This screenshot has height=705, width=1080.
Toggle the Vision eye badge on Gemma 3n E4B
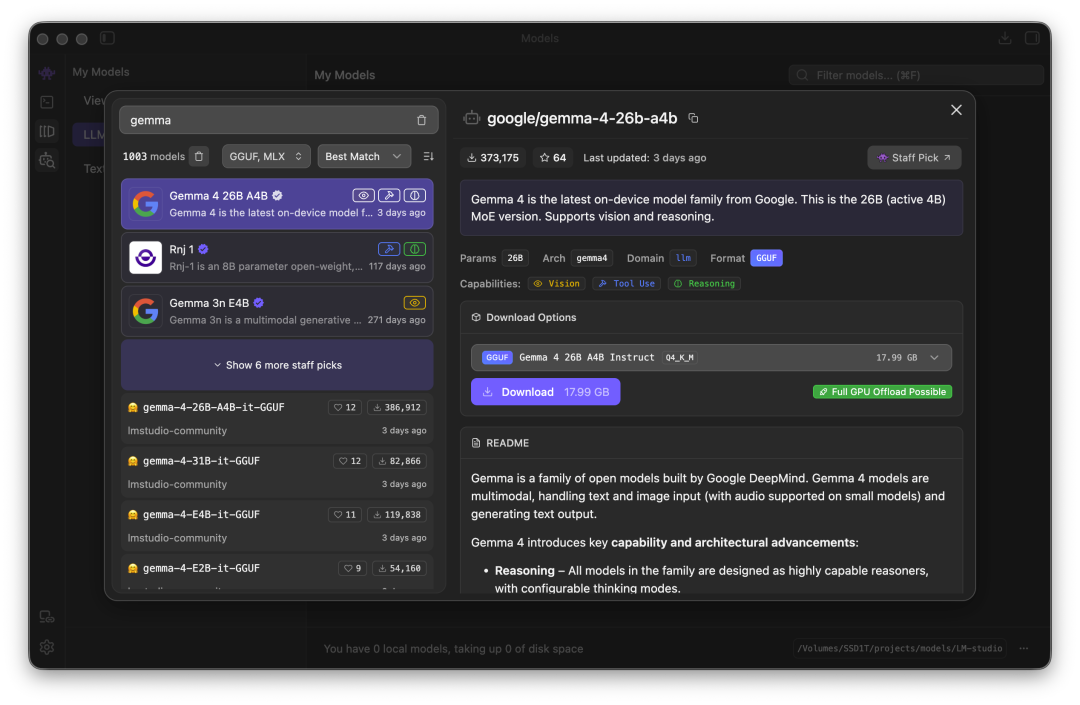(x=414, y=302)
